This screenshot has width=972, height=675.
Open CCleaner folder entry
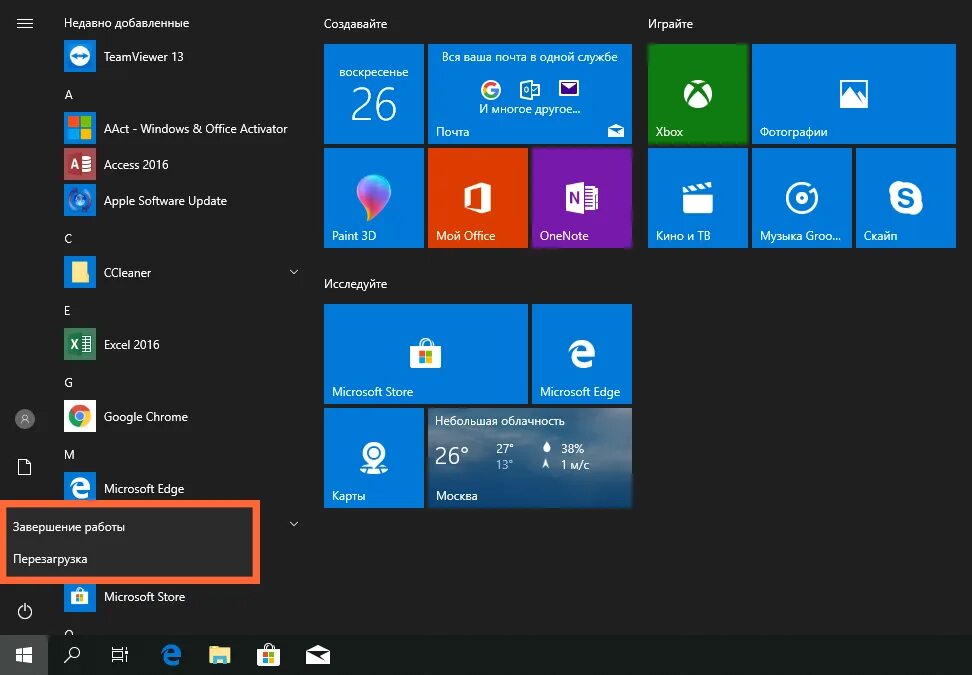click(x=182, y=272)
